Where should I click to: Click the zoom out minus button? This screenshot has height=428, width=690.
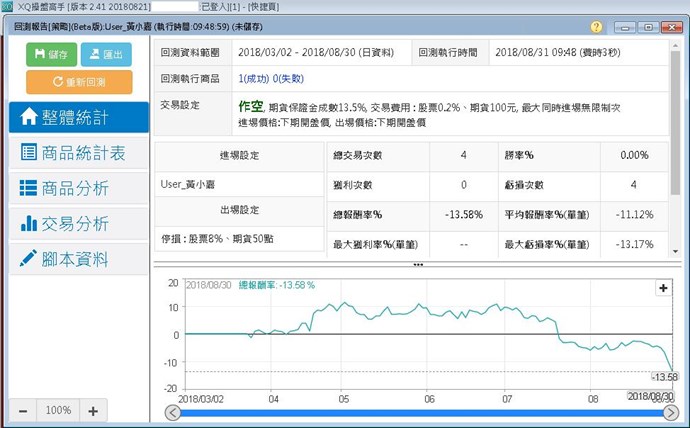click(x=24, y=410)
